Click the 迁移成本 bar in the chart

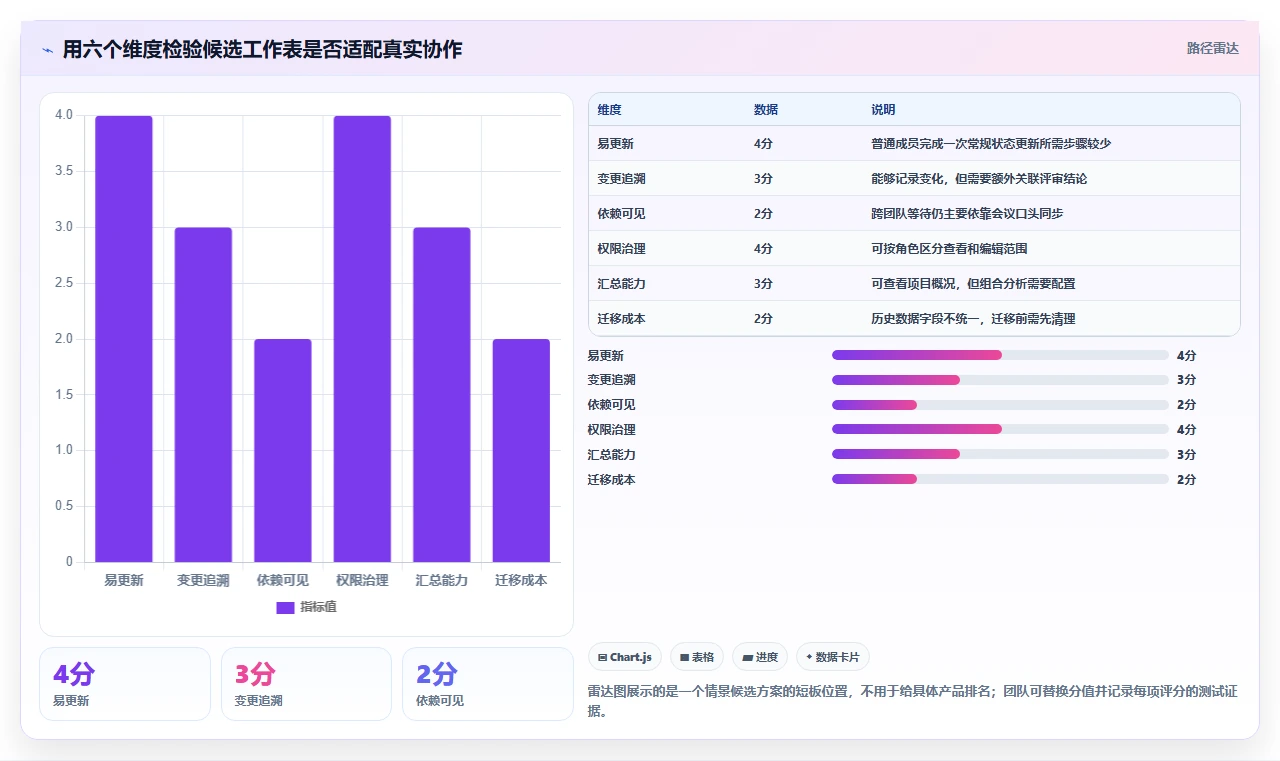(521, 451)
